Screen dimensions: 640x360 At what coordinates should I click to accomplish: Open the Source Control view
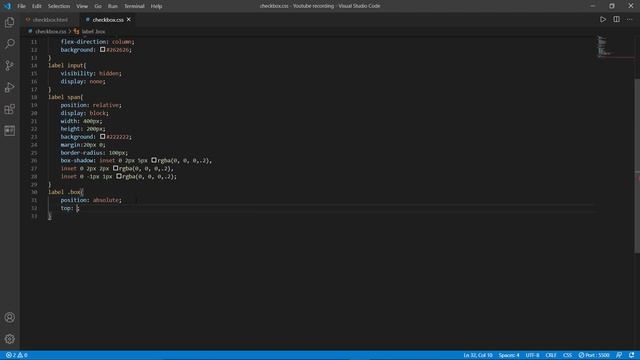coord(10,65)
